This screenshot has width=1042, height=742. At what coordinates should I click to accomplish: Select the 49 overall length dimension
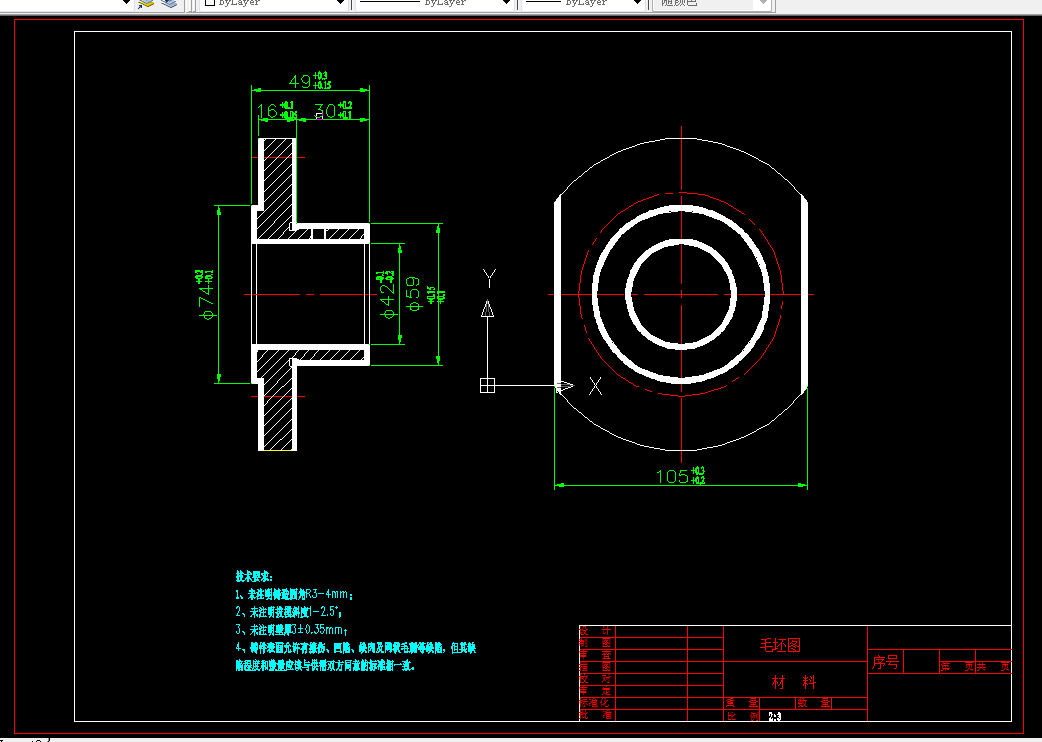point(310,81)
